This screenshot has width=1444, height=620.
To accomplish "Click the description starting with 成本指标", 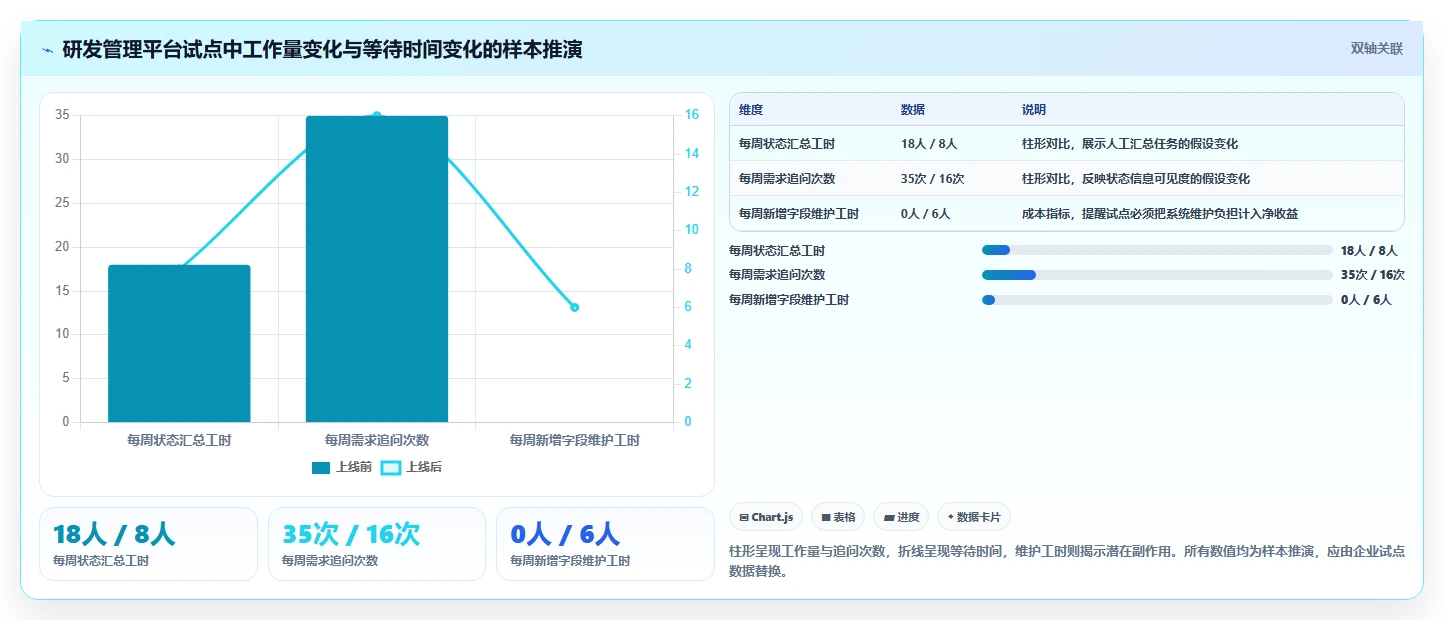I will pos(1160,214).
